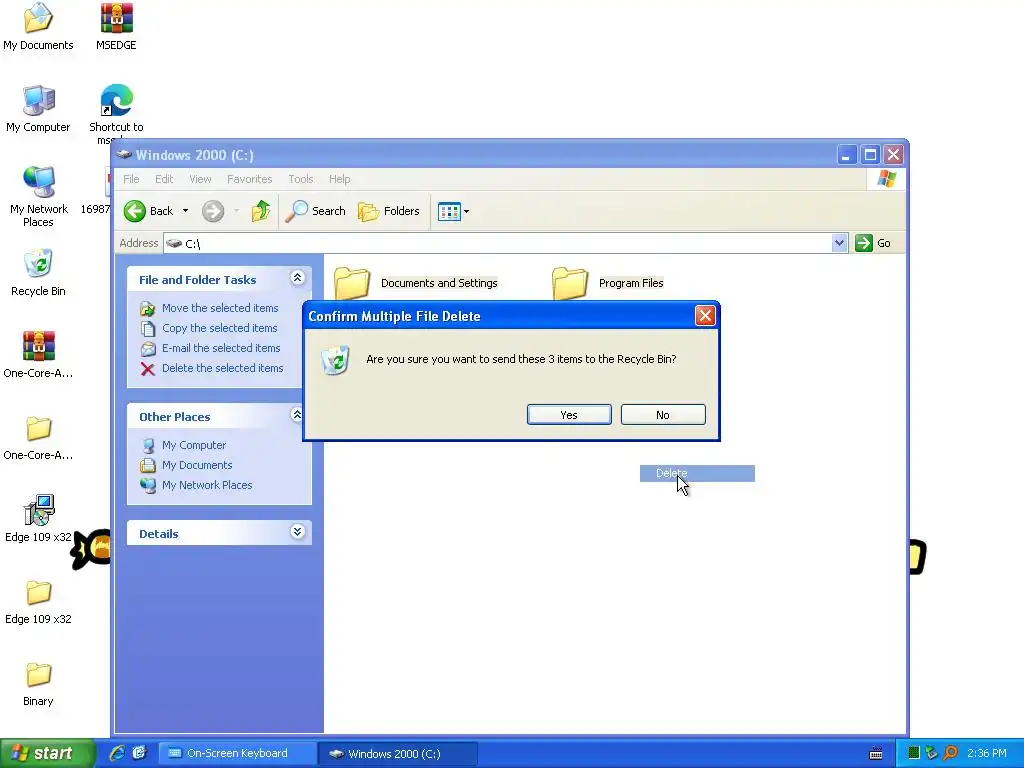Select the MSEDGE archive desktop icon
1024x768 pixels.
point(116,18)
